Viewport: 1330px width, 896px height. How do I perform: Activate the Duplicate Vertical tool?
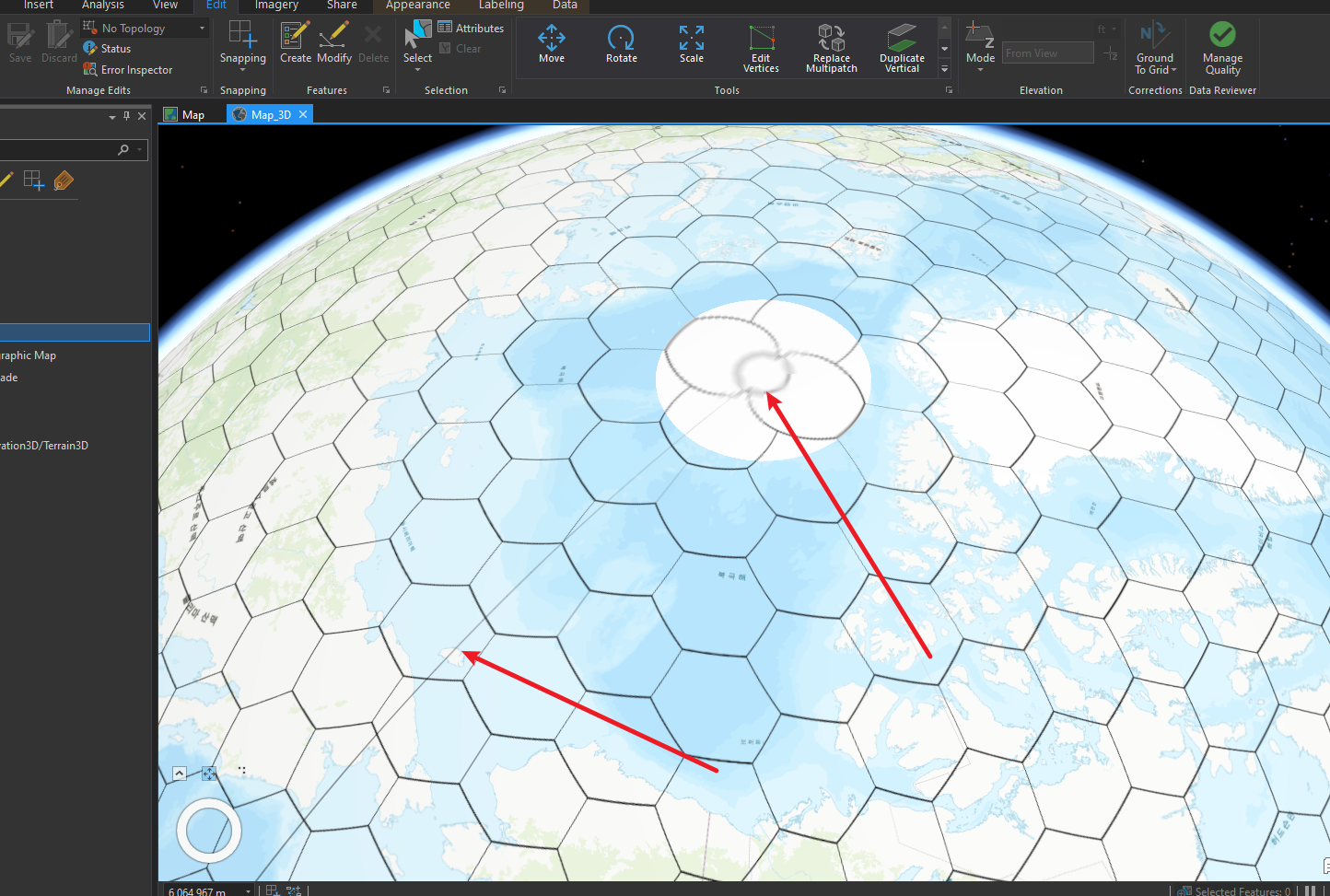coord(902,48)
